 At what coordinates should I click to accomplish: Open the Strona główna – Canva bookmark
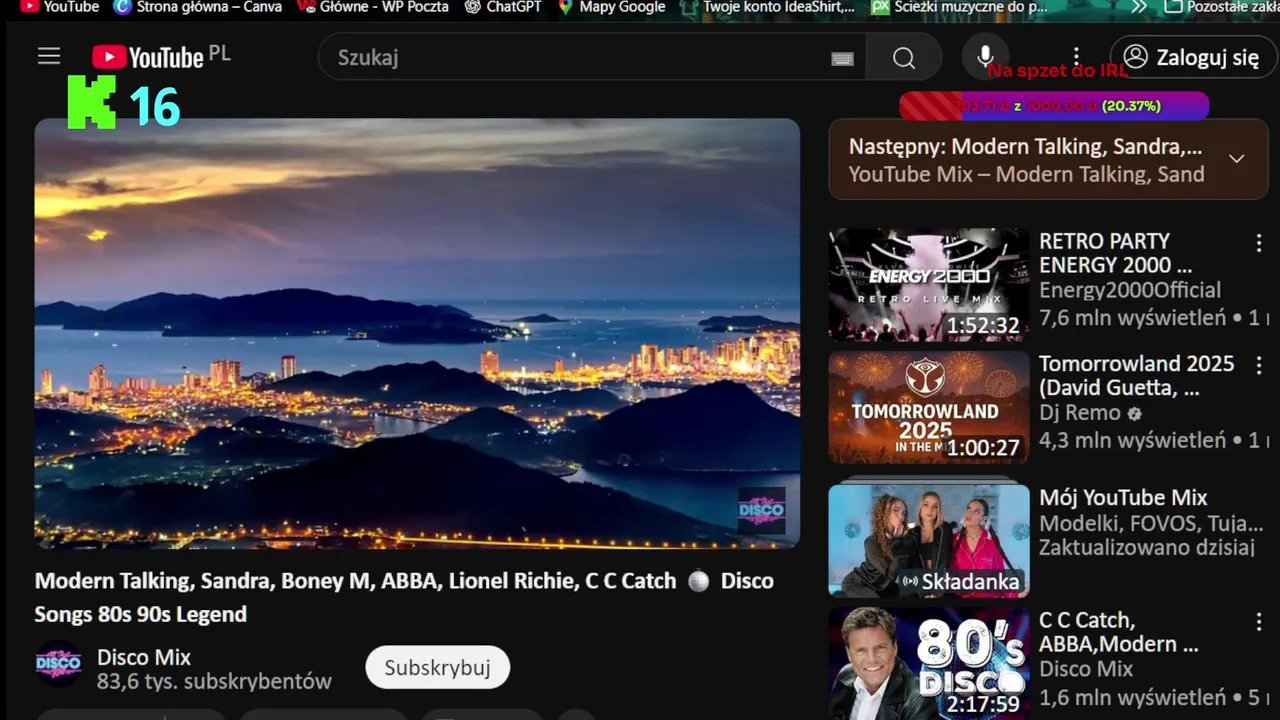click(x=198, y=7)
